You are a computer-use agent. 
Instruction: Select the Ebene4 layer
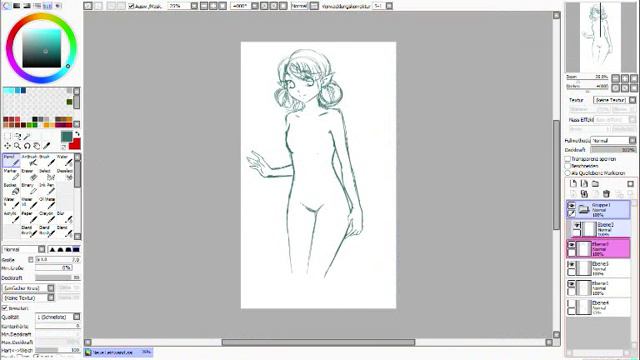click(x=598, y=307)
